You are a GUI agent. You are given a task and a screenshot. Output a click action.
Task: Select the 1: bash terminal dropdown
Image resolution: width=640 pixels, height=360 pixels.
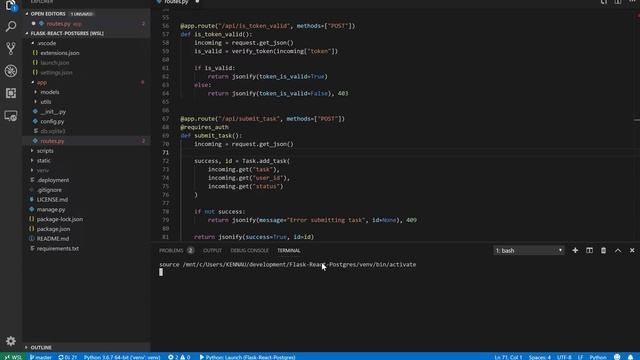pos(529,250)
